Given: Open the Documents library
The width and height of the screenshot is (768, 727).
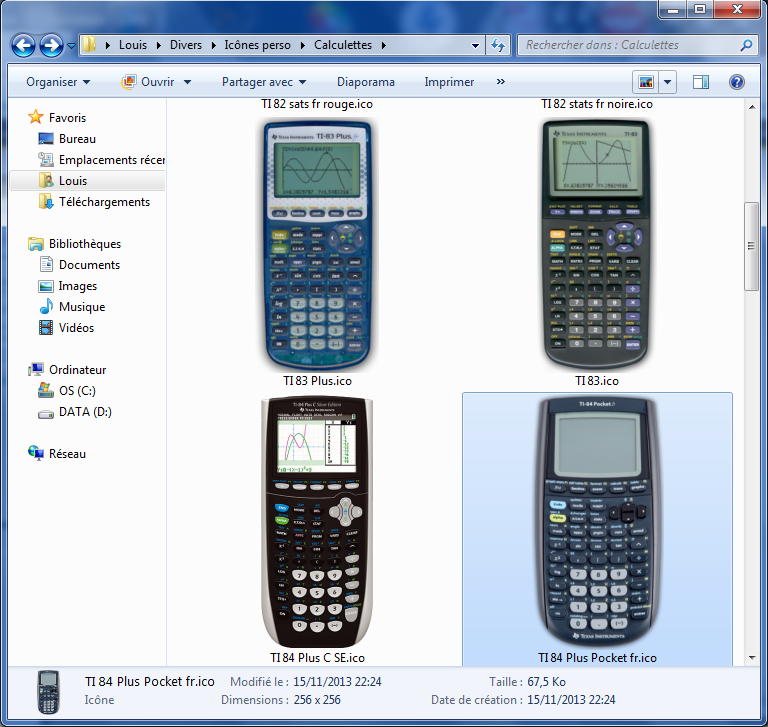Looking at the screenshot, I should point(79,265).
